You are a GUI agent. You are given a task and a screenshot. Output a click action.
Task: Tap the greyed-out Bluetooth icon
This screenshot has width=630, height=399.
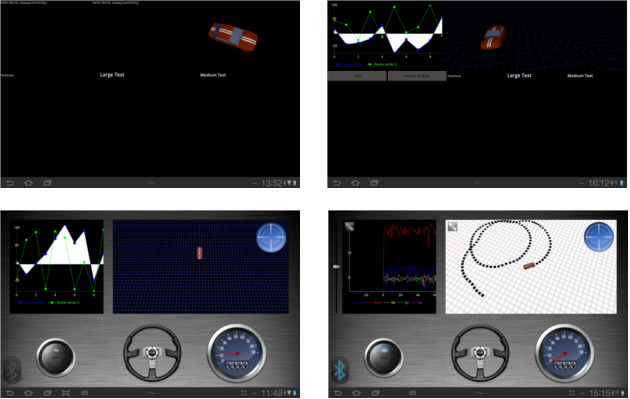(x=12, y=370)
